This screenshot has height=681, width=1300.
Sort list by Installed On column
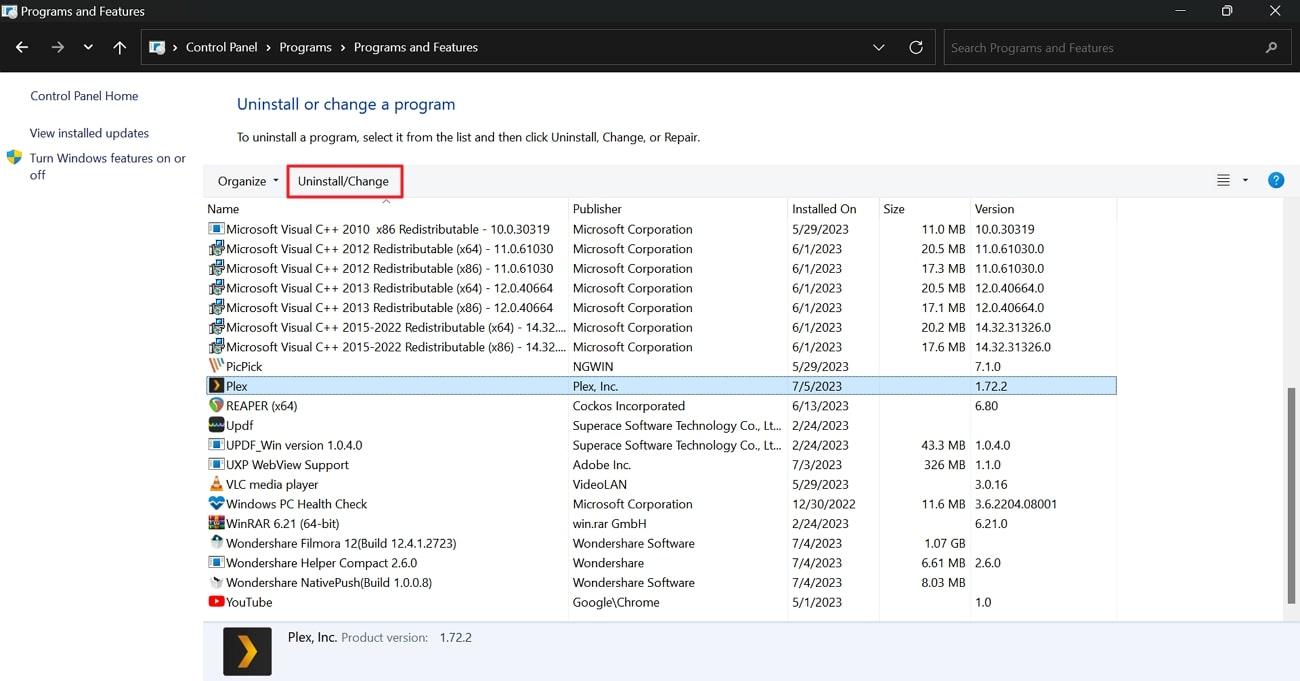[824, 209]
